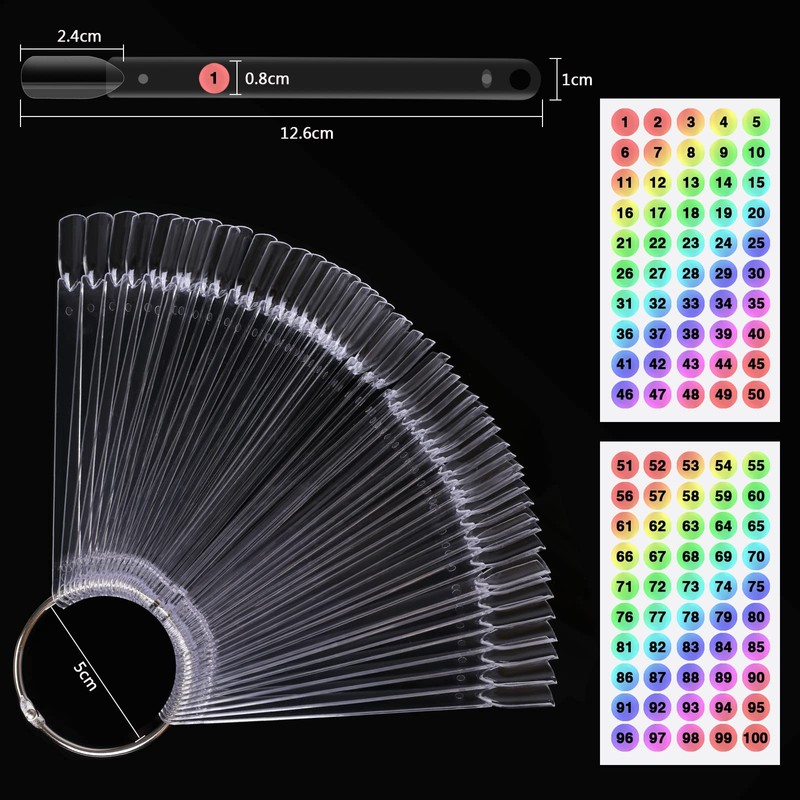This screenshot has height=800, width=800.
Task: Click the red number 1 sticker on the stick
Action: click(x=214, y=77)
